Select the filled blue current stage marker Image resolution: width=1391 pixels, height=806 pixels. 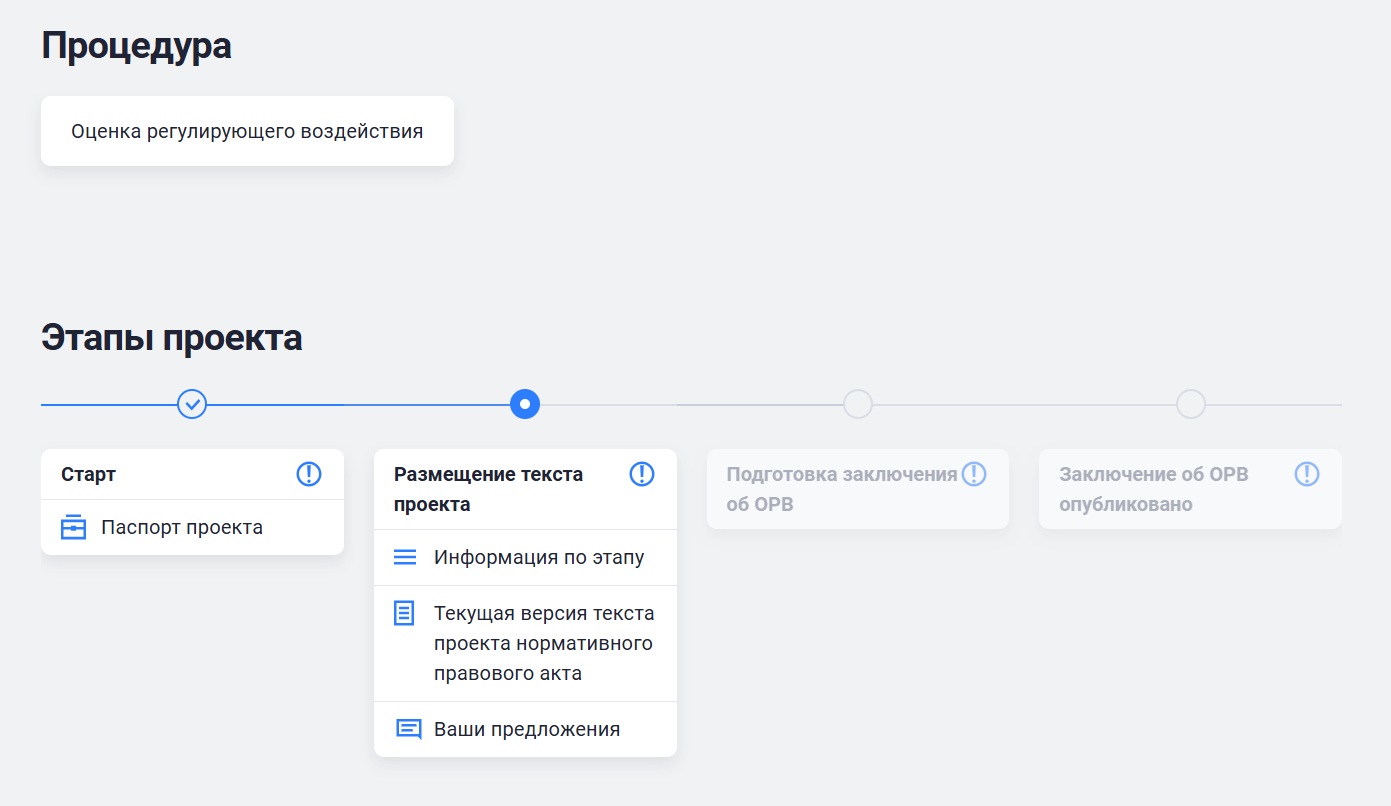pyautogui.click(x=525, y=404)
